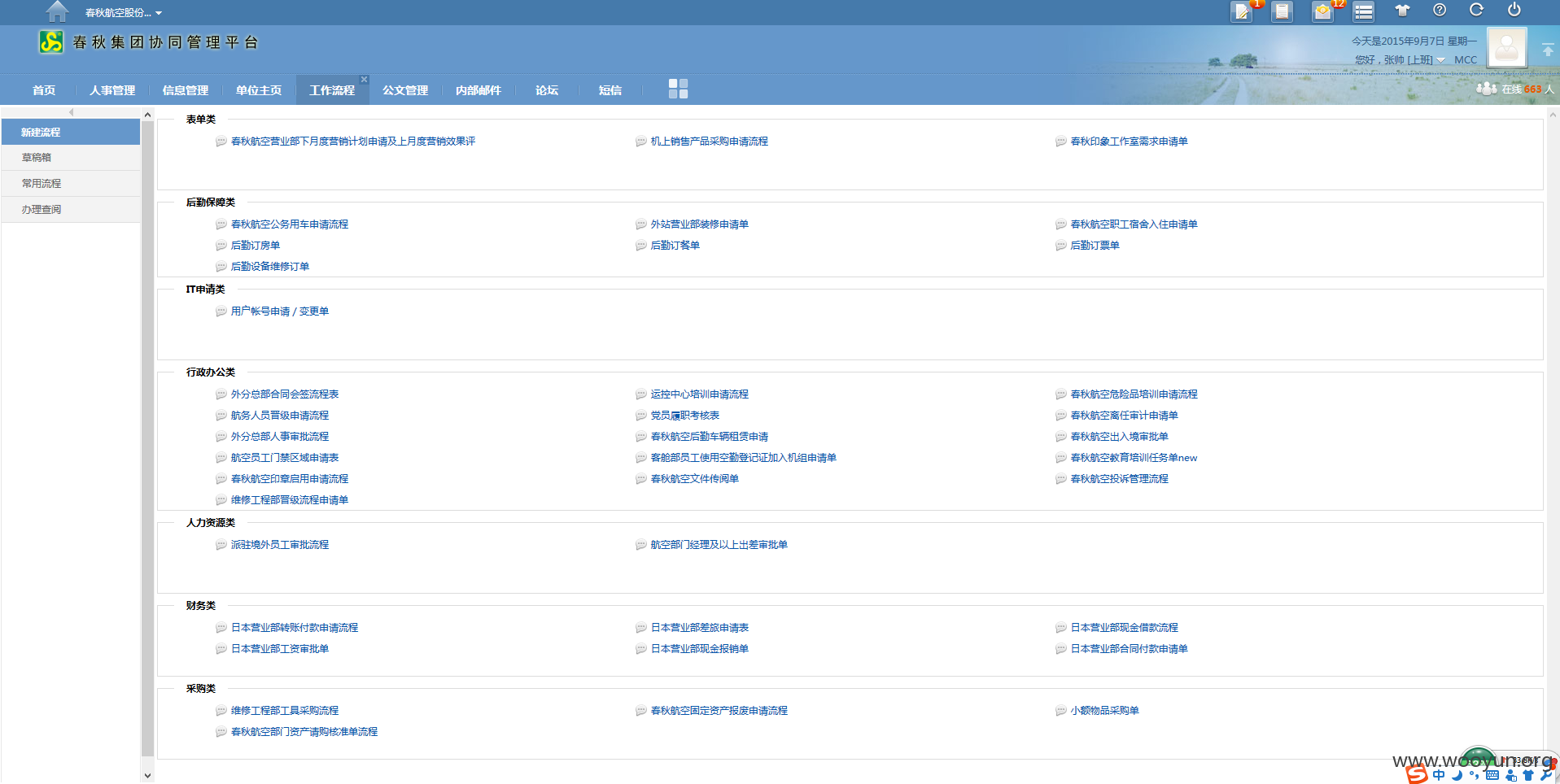Open the 公文管理 tab
Viewport: 1560px width, 784px height.
(405, 90)
